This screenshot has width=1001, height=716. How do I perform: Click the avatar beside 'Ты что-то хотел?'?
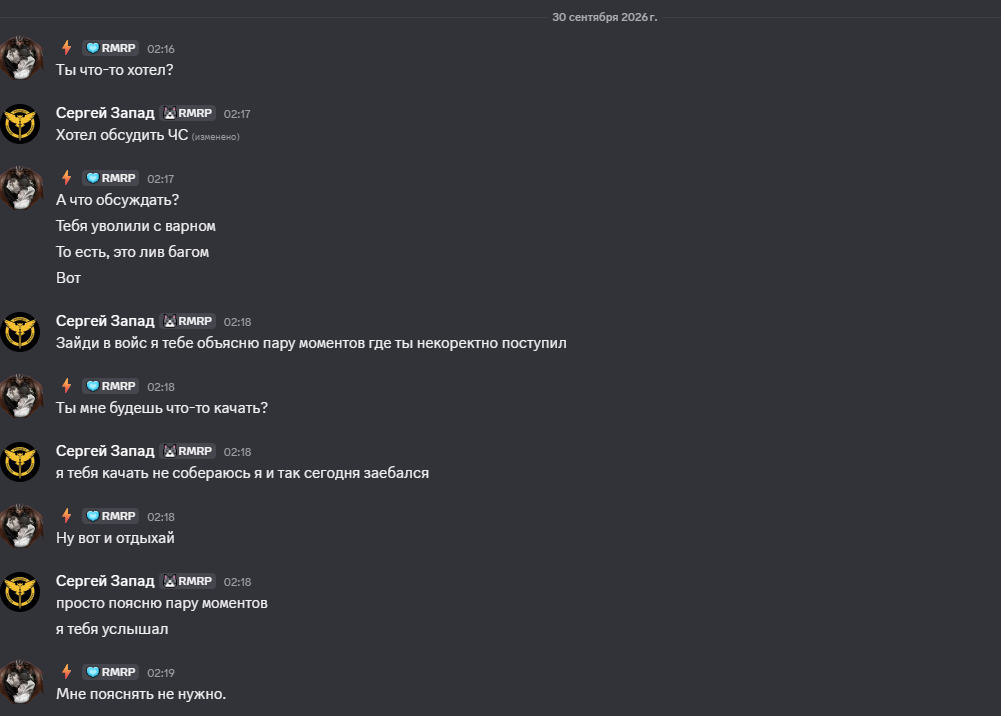pyautogui.click(x=20, y=58)
